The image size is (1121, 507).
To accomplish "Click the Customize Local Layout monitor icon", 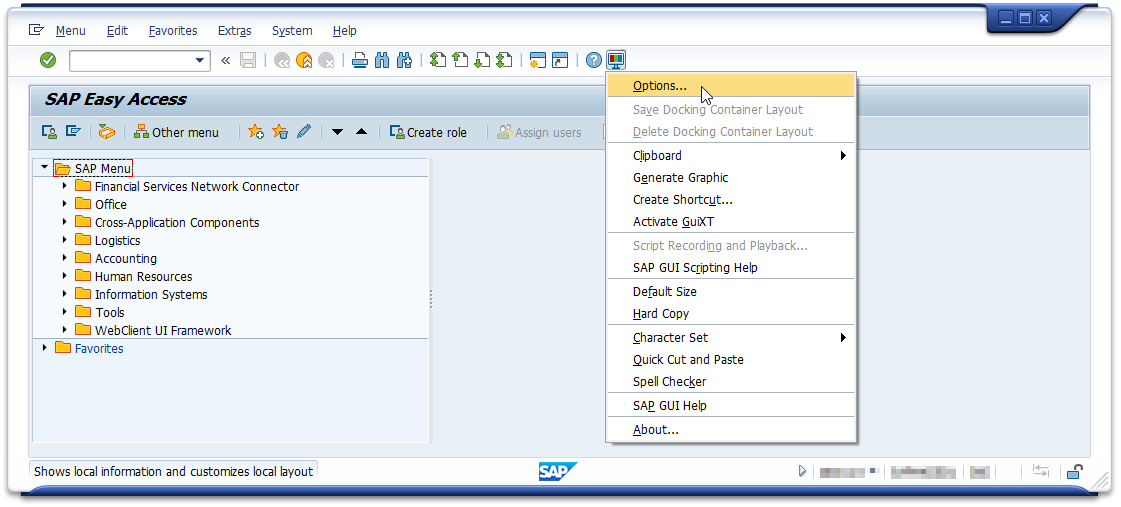I will click(616, 61).
